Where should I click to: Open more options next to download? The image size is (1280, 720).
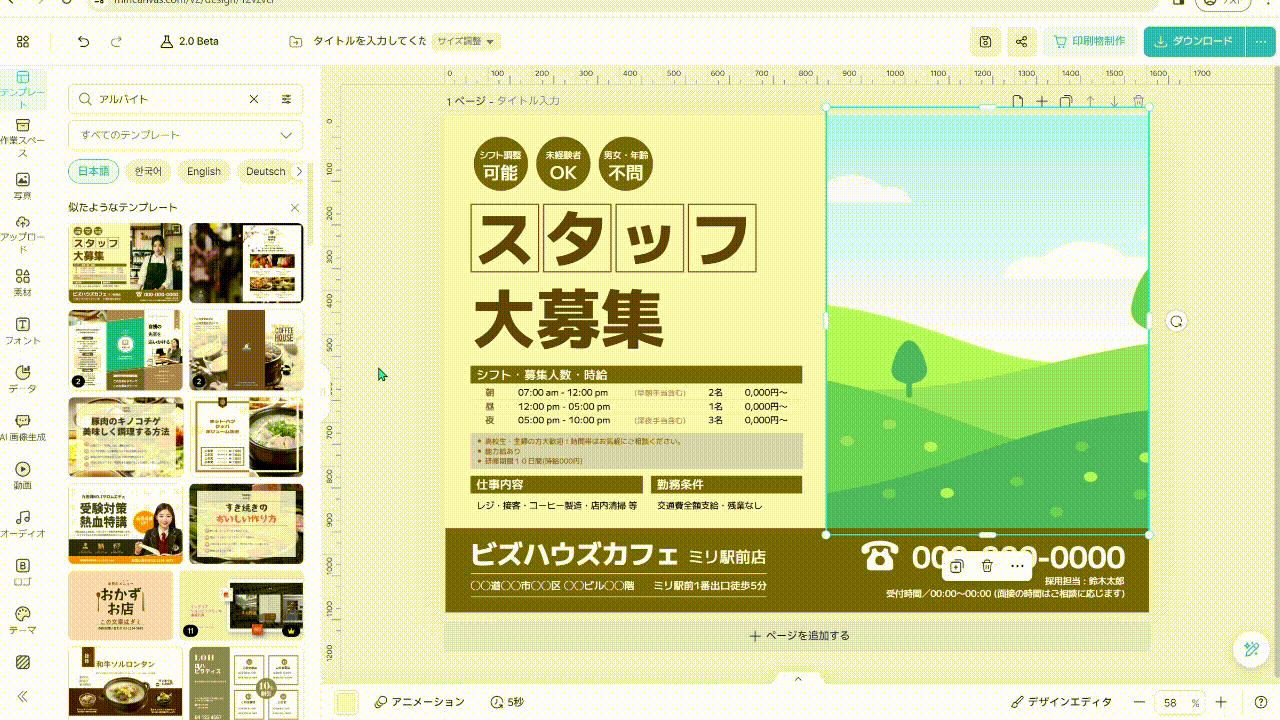(1259, 41)
